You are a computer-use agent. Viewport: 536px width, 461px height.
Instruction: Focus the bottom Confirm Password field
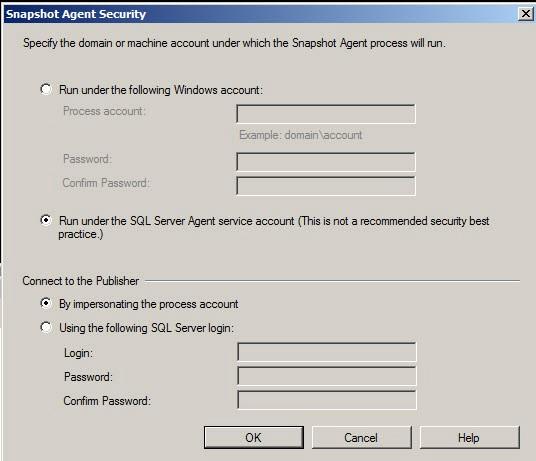click(x=327, y=400)
